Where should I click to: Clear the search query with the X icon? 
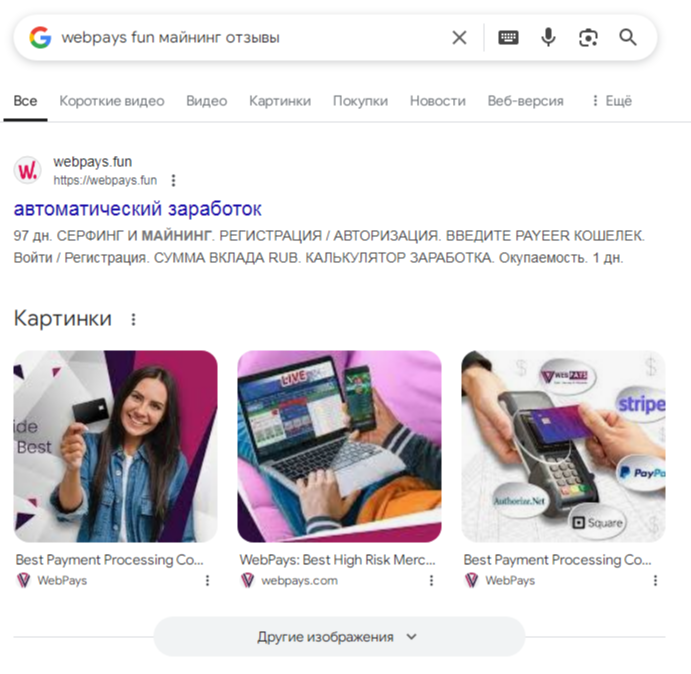tap(459, 38)
